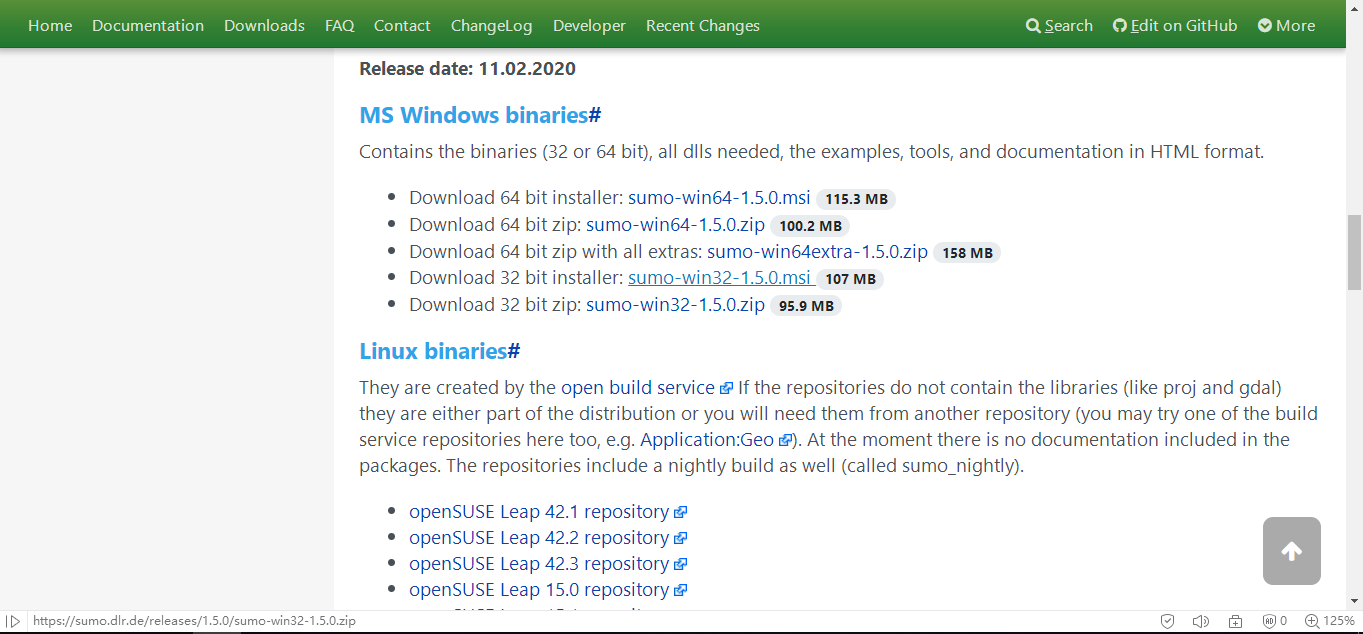Open the ChangeLog page

(491, 25)
